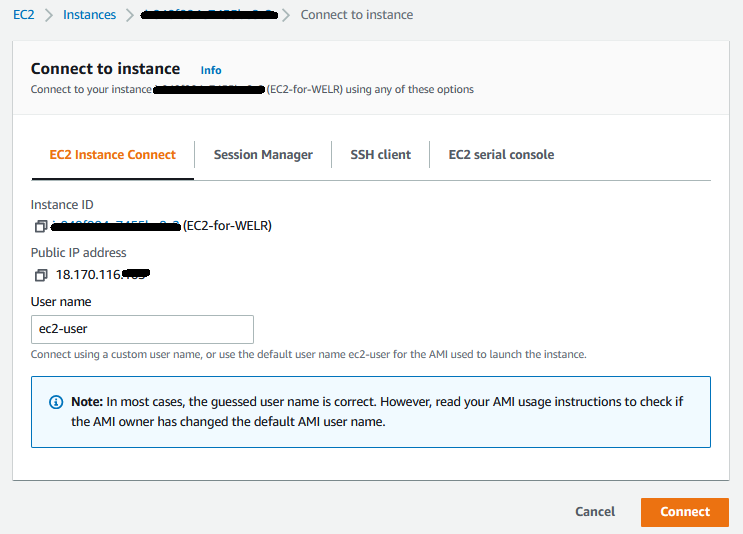Click the User name field label
The image size is (743, 534).
pos(61,301)
